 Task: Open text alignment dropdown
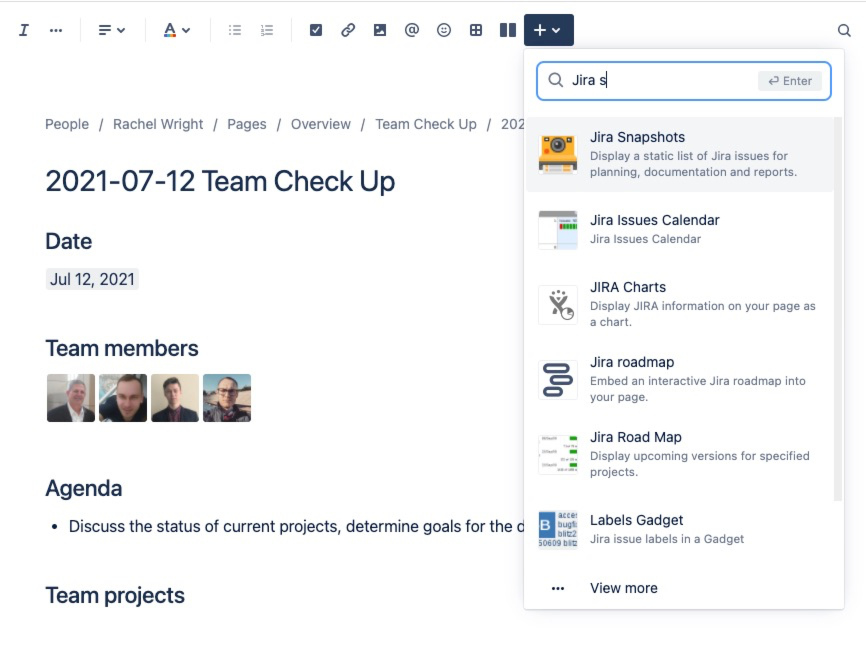point(111,30)
